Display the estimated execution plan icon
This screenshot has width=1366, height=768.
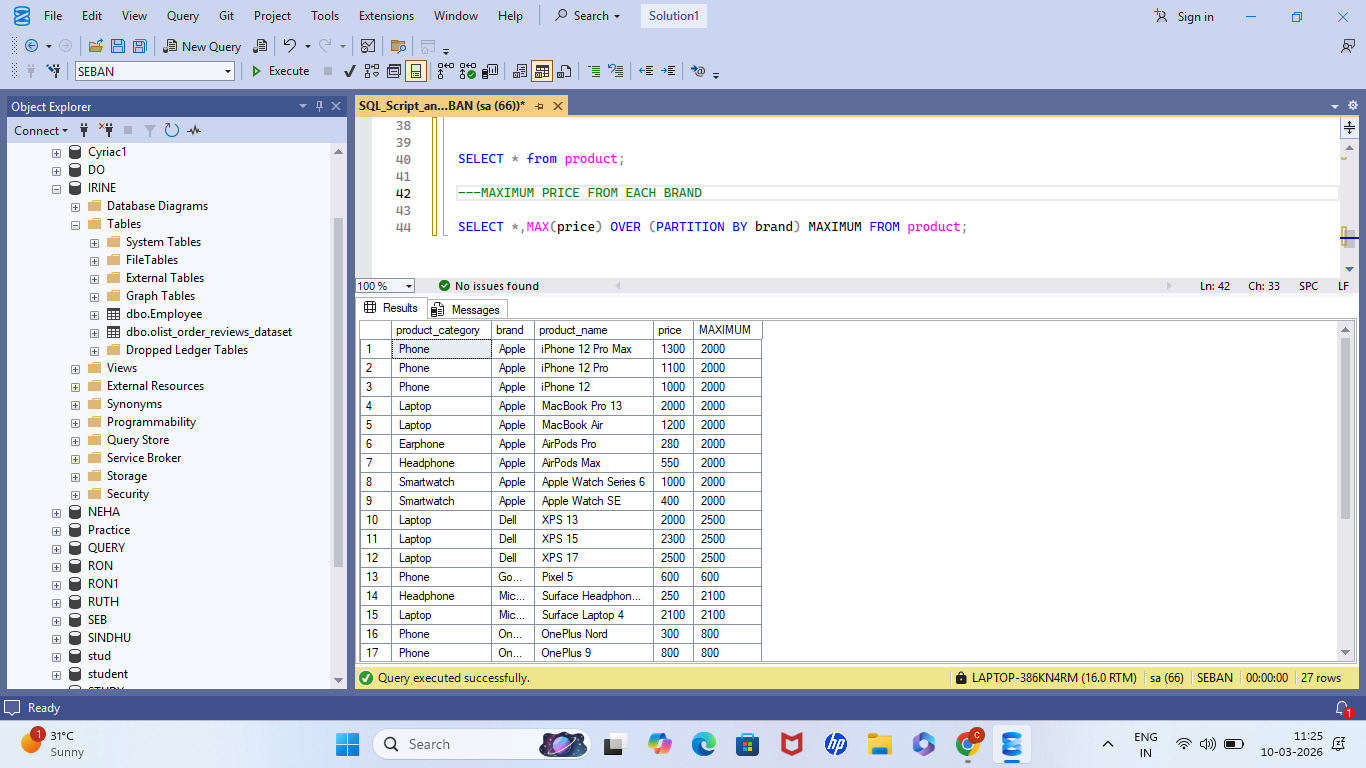(372, 71)
